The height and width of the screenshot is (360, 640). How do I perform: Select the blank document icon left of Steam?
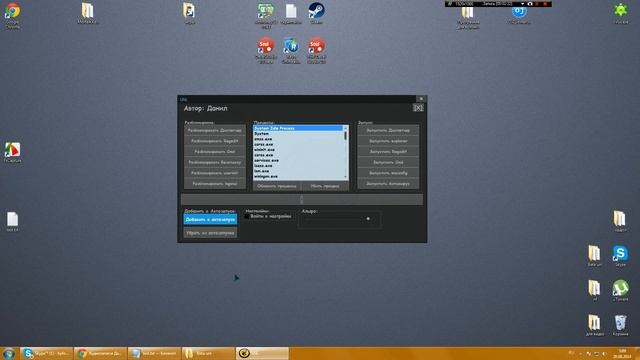[x=291, y=13]
